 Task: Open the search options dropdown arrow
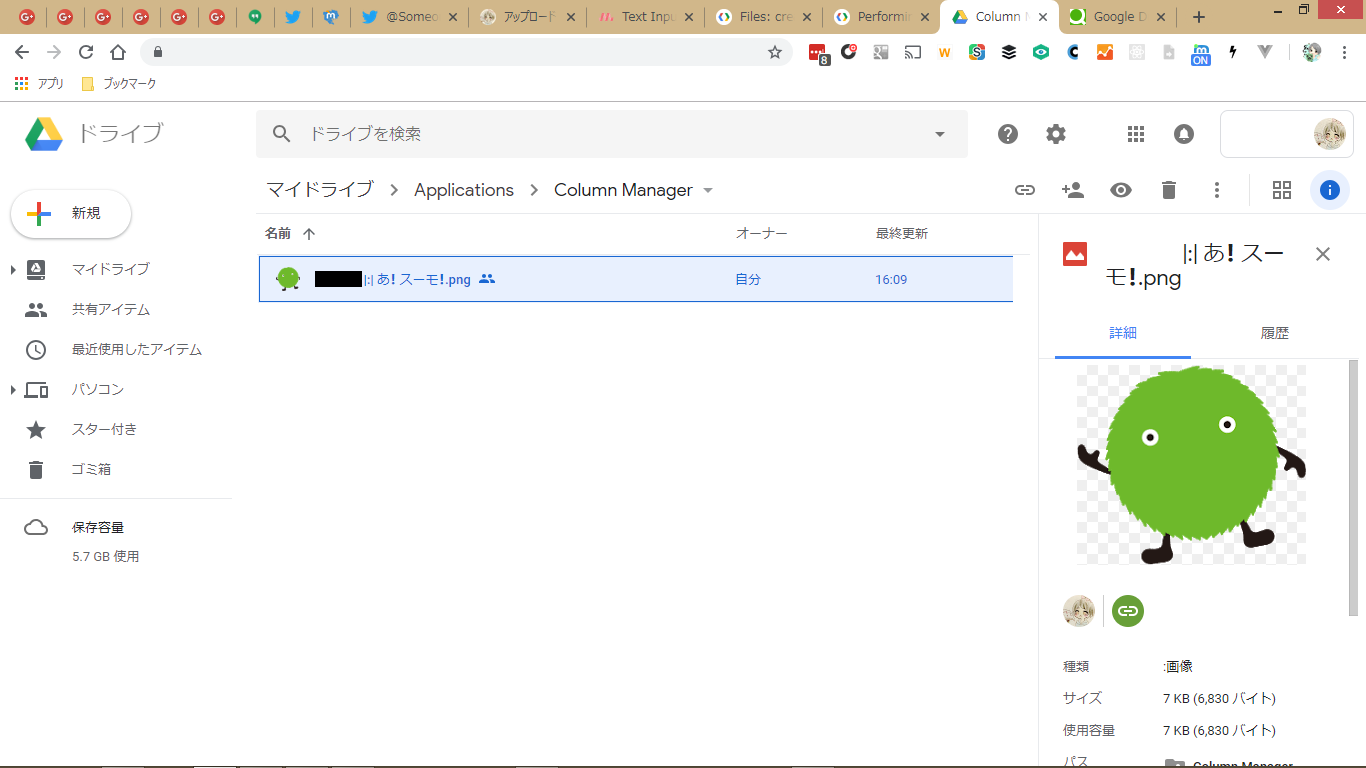tap(939, 134)
